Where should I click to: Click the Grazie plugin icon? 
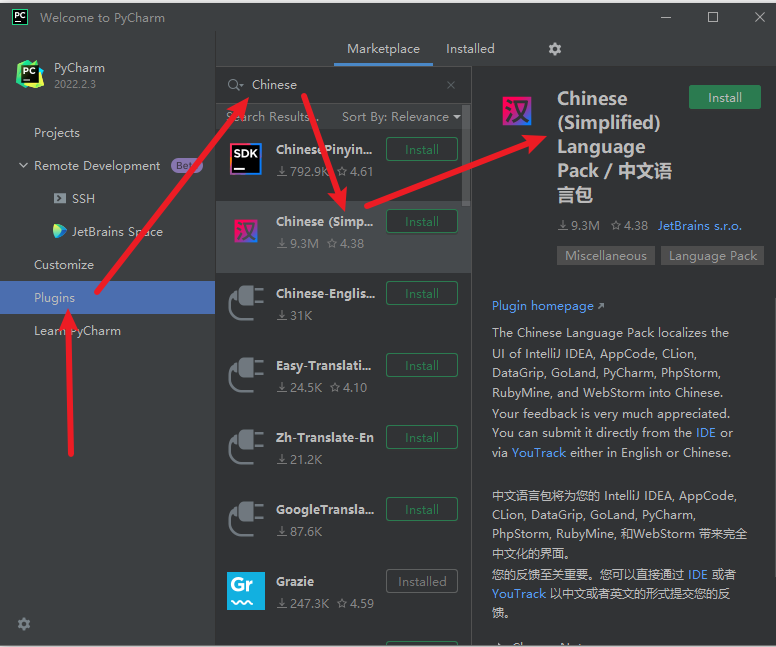[x=246, y=591]
